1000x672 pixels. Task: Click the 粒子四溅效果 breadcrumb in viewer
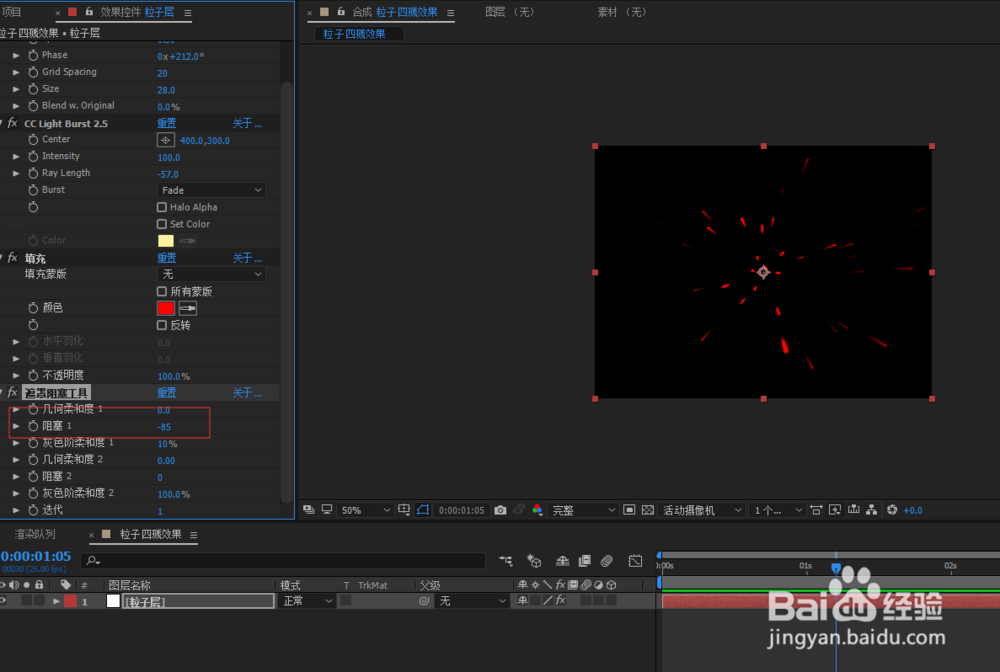(354, 34)
